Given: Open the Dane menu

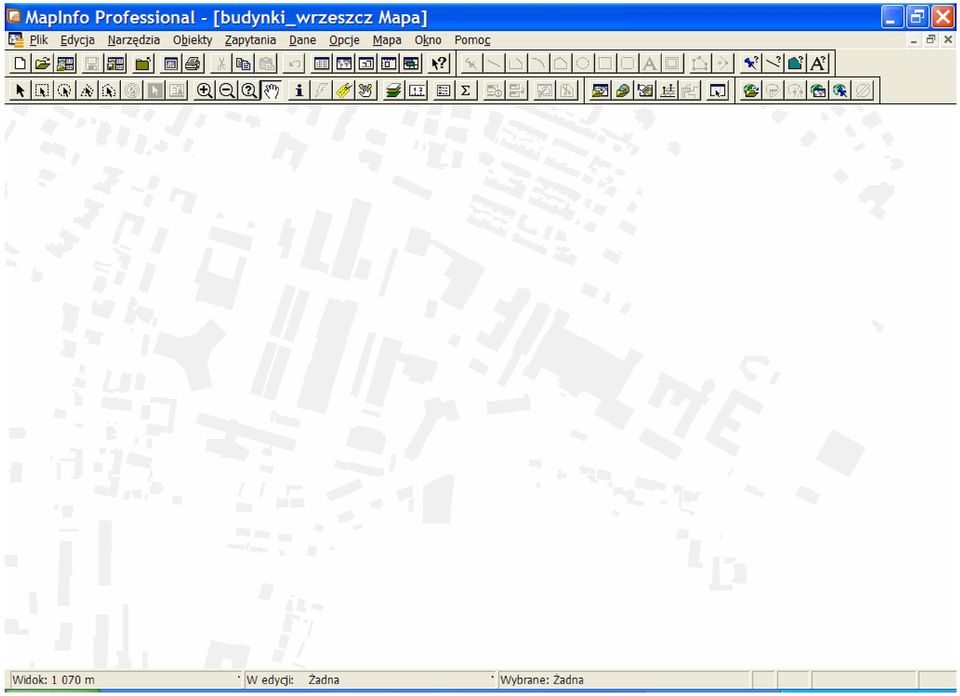Looking at the screenshot, I should click(302, 40).
